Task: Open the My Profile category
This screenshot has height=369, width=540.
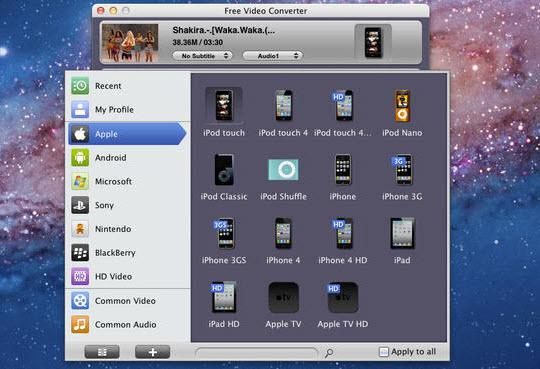Action: pyautogui.click(x=128, y=110)
